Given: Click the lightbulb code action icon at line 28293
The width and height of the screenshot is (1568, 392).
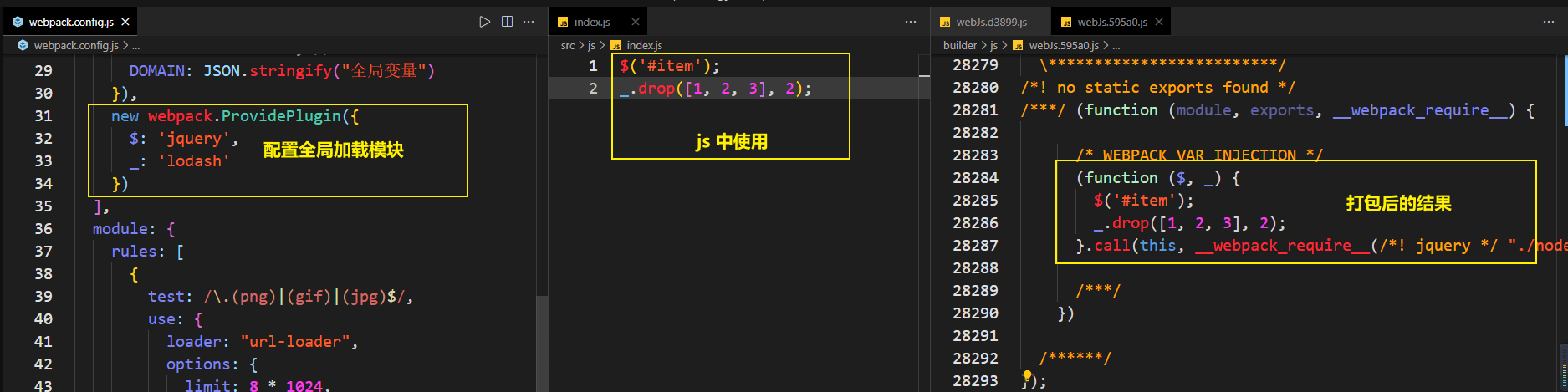Looking at the screenshot, I should pyautogui.click(x=1027, y=375).
